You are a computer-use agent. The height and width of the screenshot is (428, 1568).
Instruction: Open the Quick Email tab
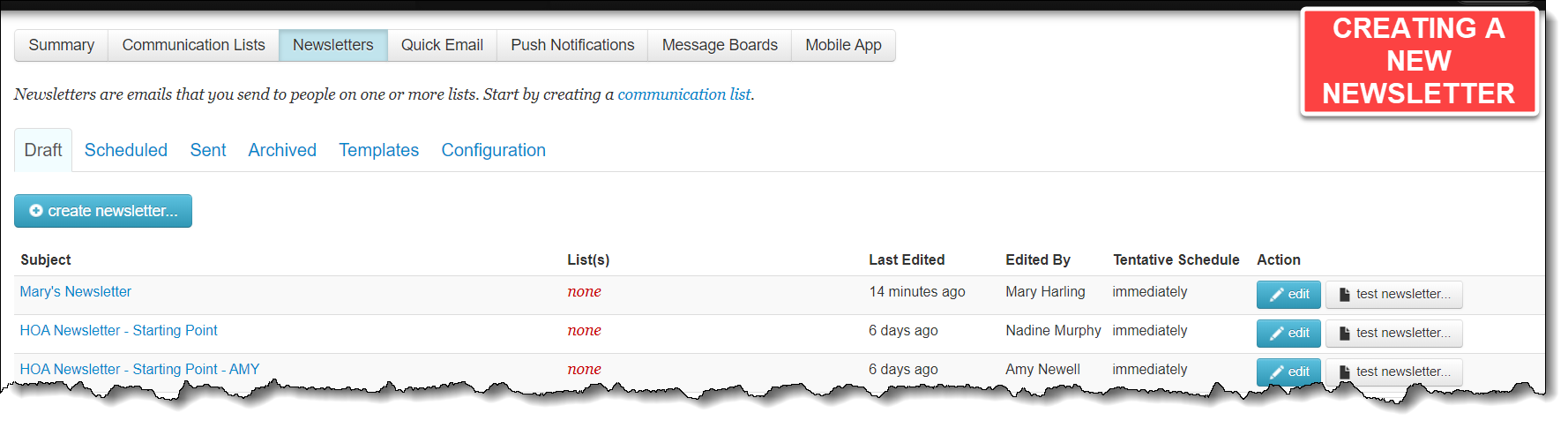(442, 45)
